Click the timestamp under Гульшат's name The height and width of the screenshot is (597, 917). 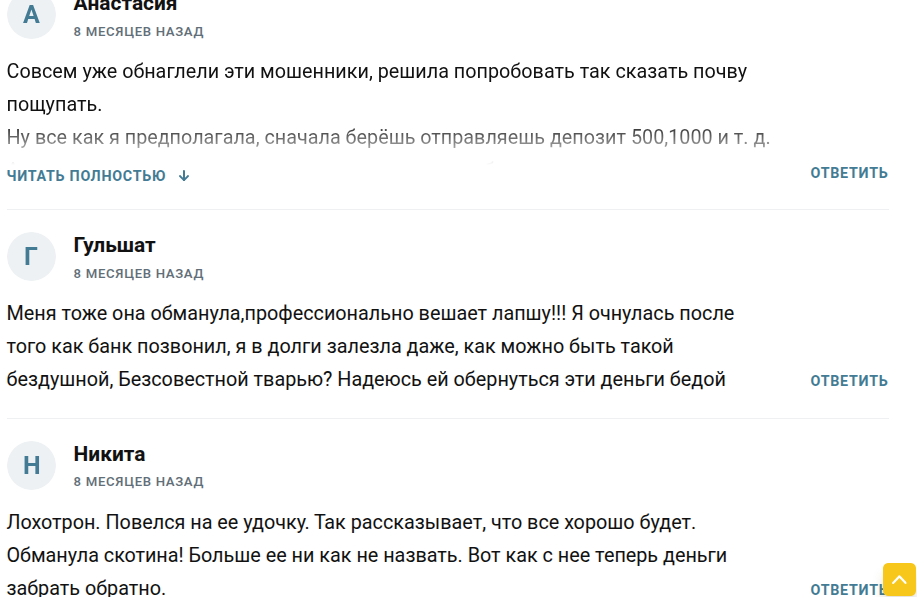[x=138, y=273]
